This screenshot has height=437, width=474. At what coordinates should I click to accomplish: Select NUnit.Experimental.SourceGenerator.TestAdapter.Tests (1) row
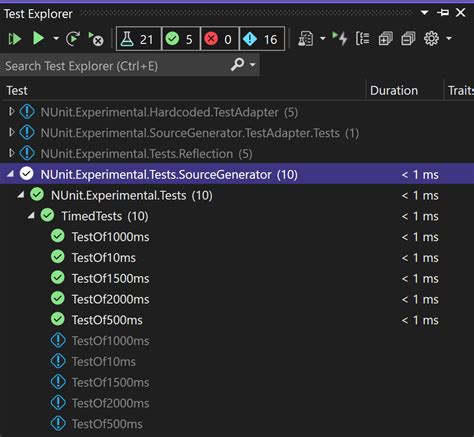click(x=237, y=133)
